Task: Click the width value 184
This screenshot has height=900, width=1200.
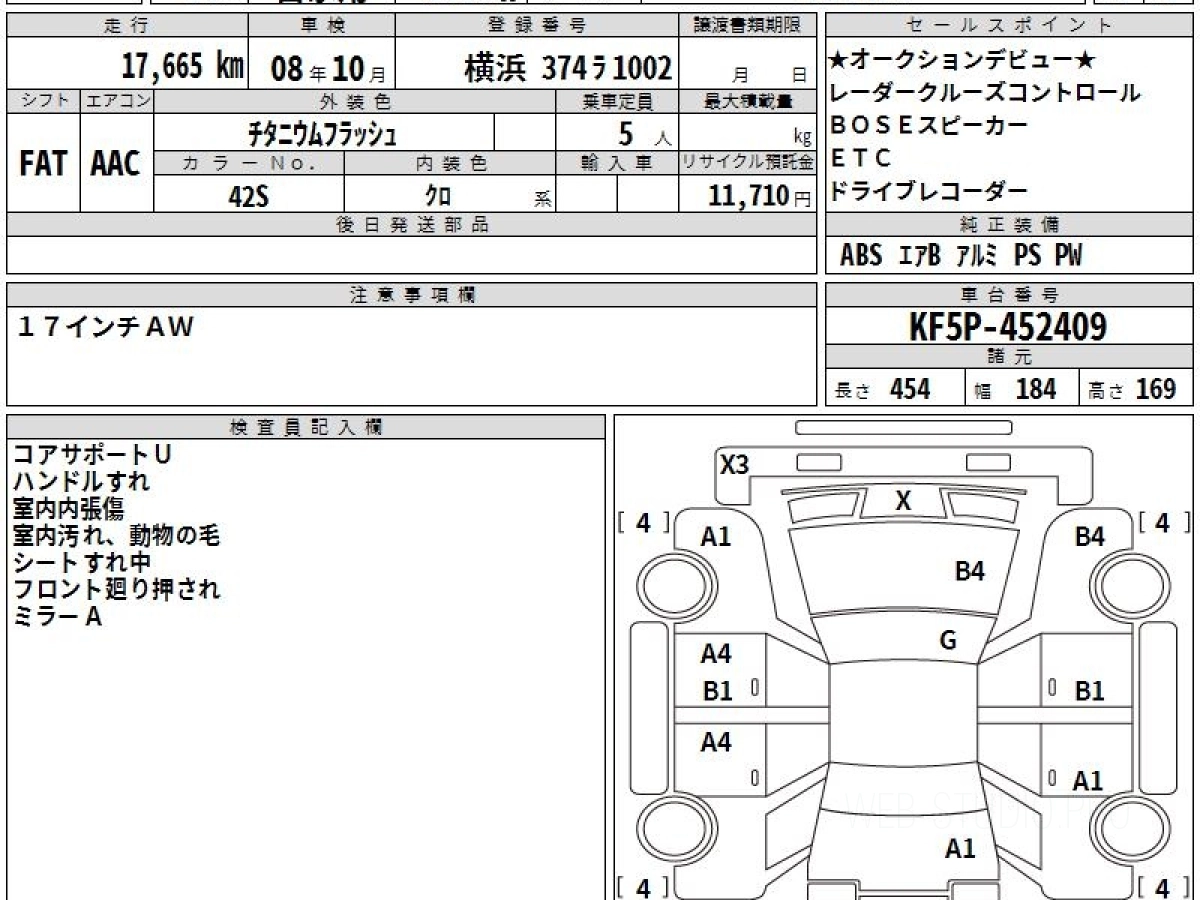Action: coord(1036,388)
